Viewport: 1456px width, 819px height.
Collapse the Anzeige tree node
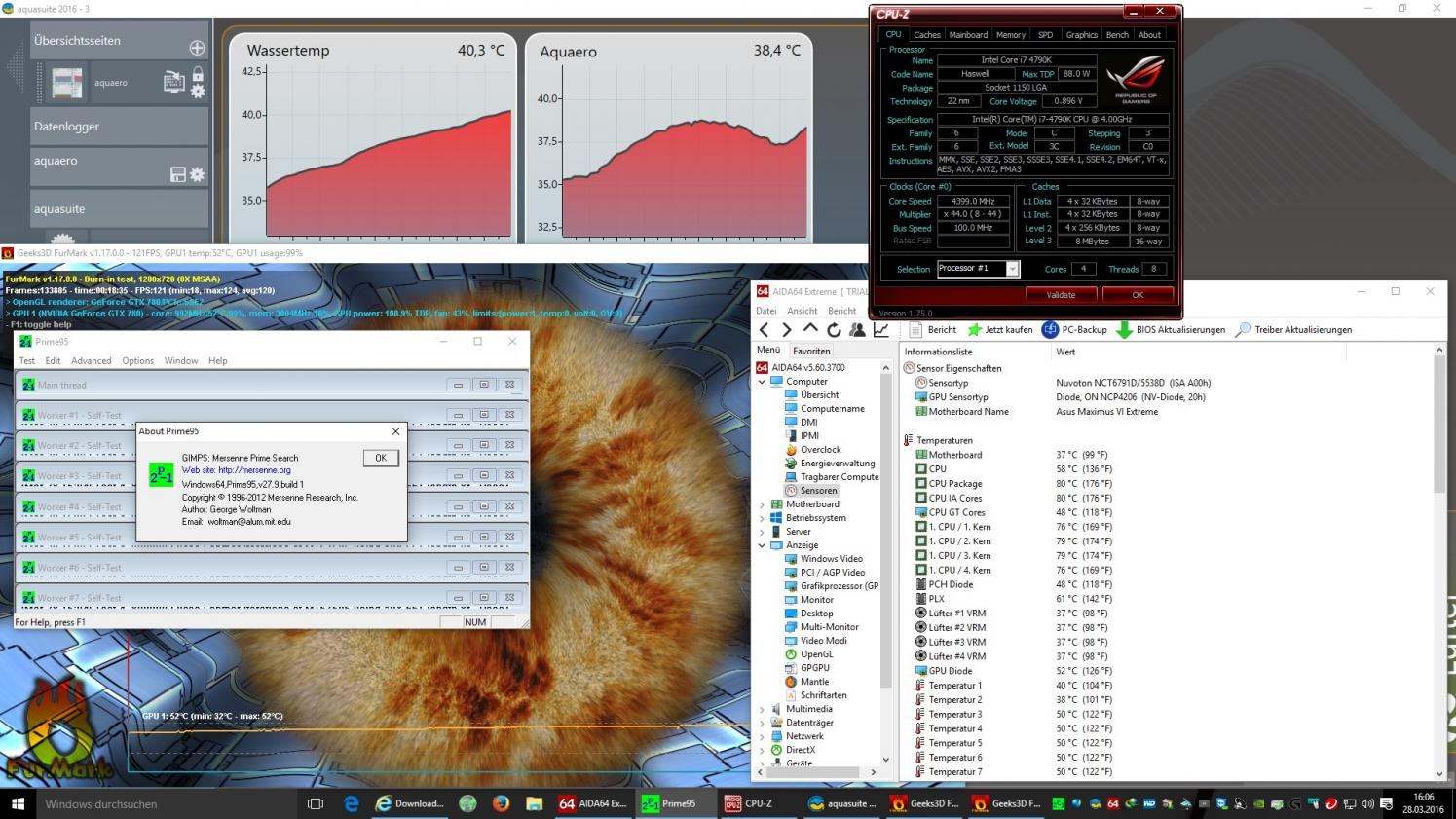coord(763,545)
